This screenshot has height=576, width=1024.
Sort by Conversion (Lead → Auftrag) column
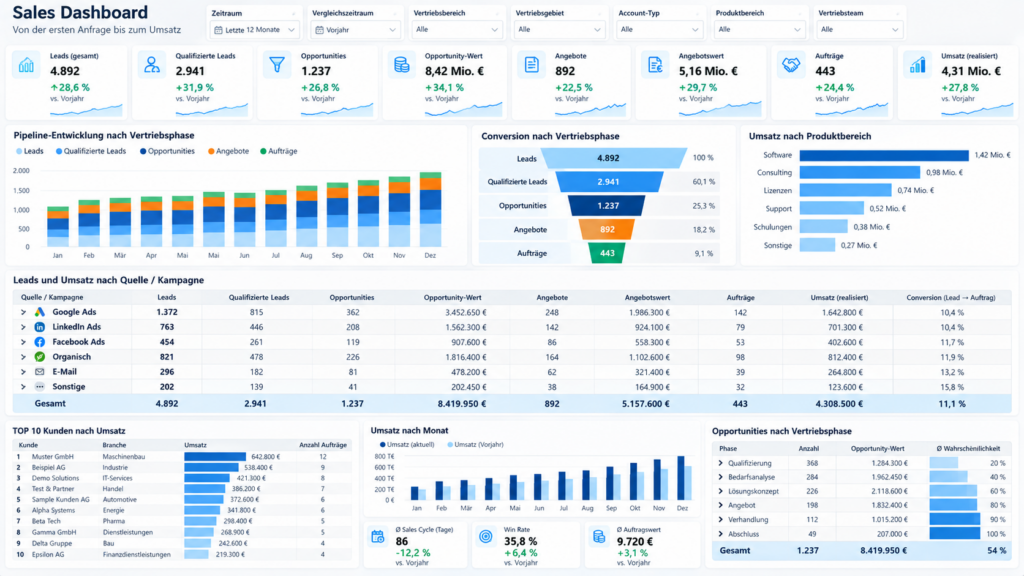pos(951,298)
